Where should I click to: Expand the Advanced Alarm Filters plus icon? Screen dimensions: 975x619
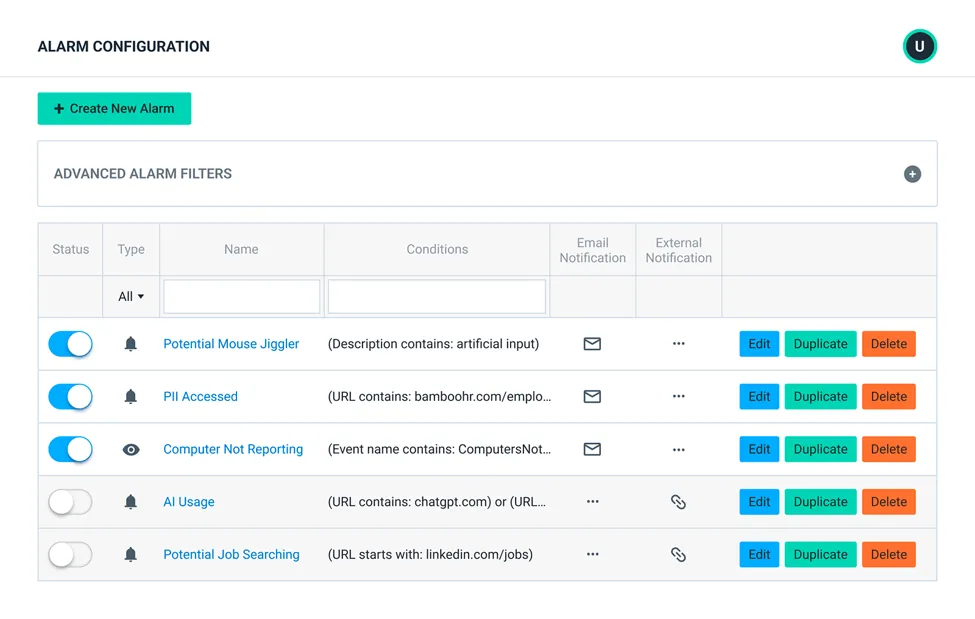point(912,174)
